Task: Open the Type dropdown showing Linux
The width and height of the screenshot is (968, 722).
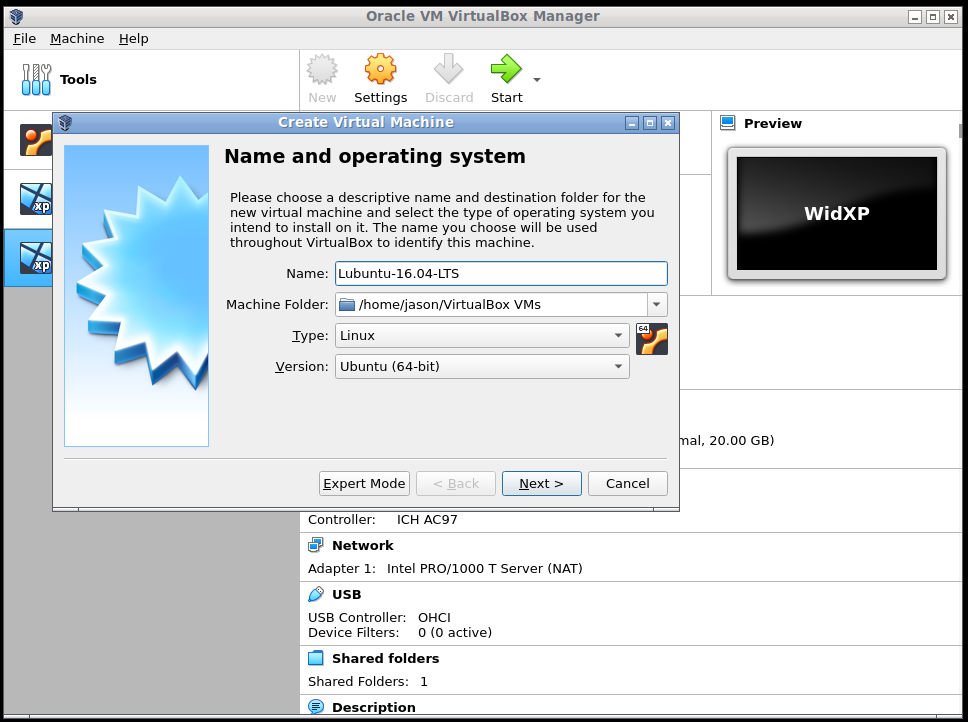Action: click(x=482, y=336)
